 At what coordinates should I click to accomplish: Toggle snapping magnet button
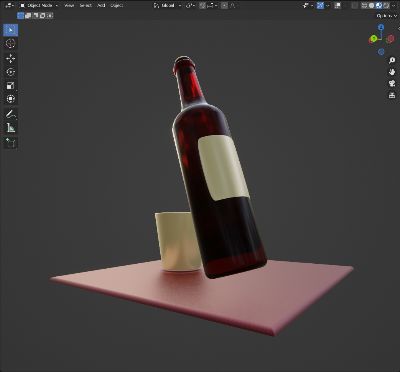pos(202,5)
